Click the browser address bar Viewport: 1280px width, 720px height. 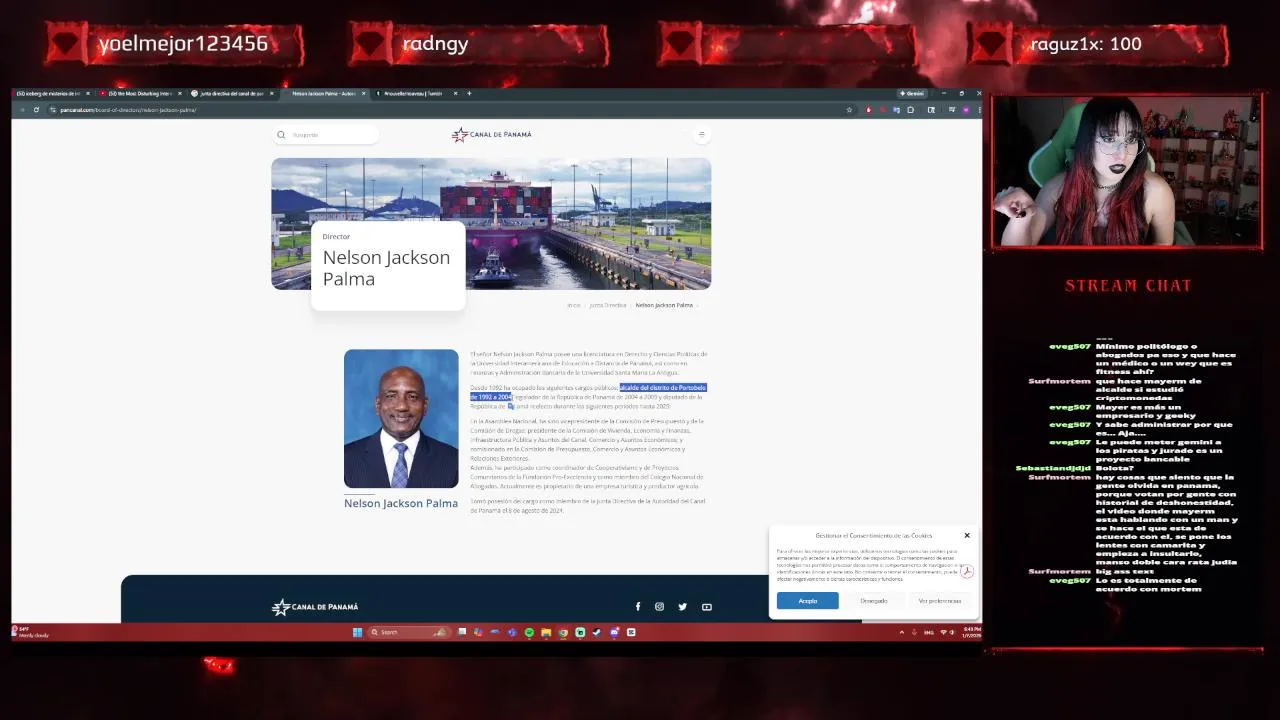450,110
